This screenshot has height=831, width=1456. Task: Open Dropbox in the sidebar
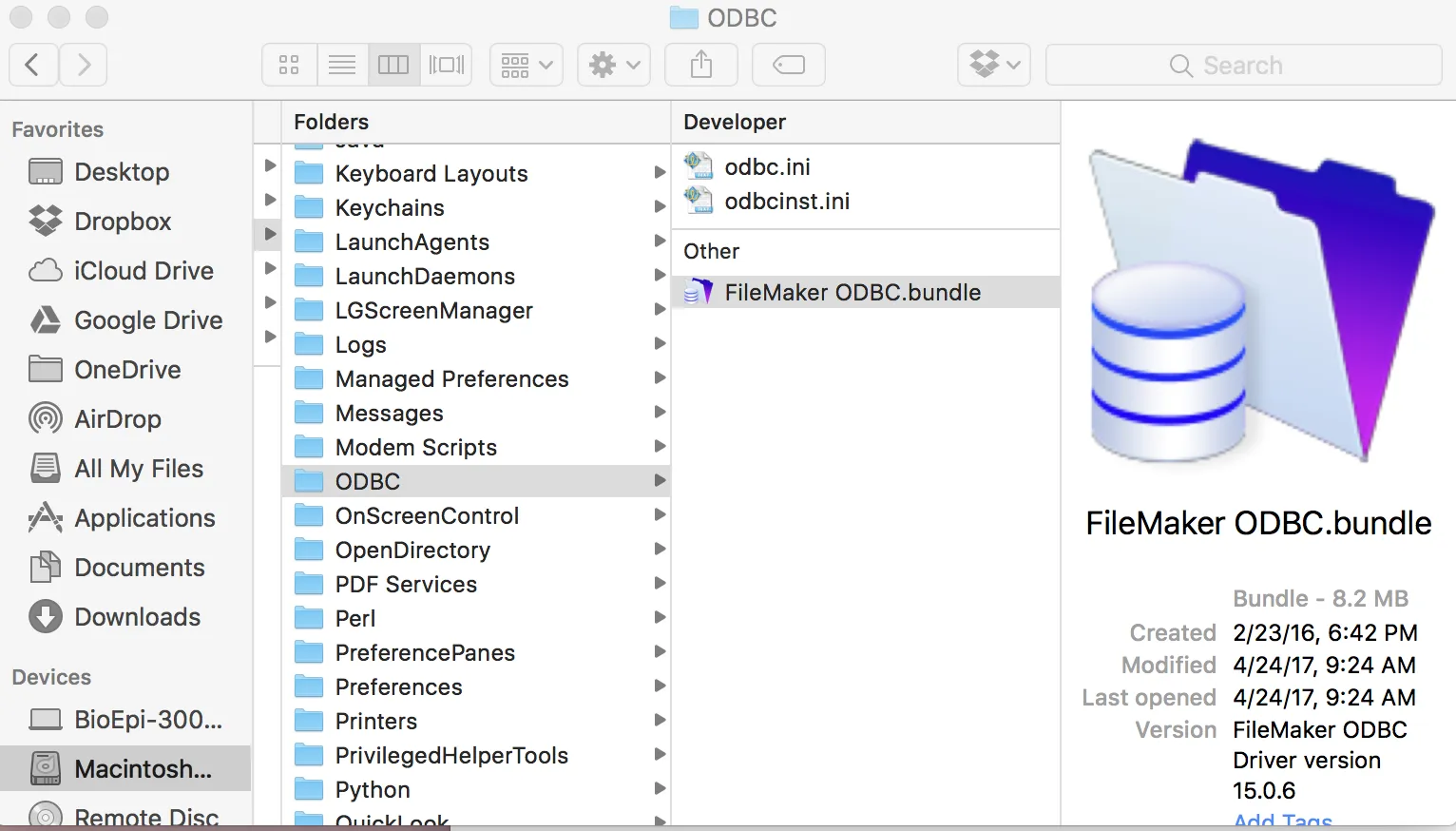point(125,222)
